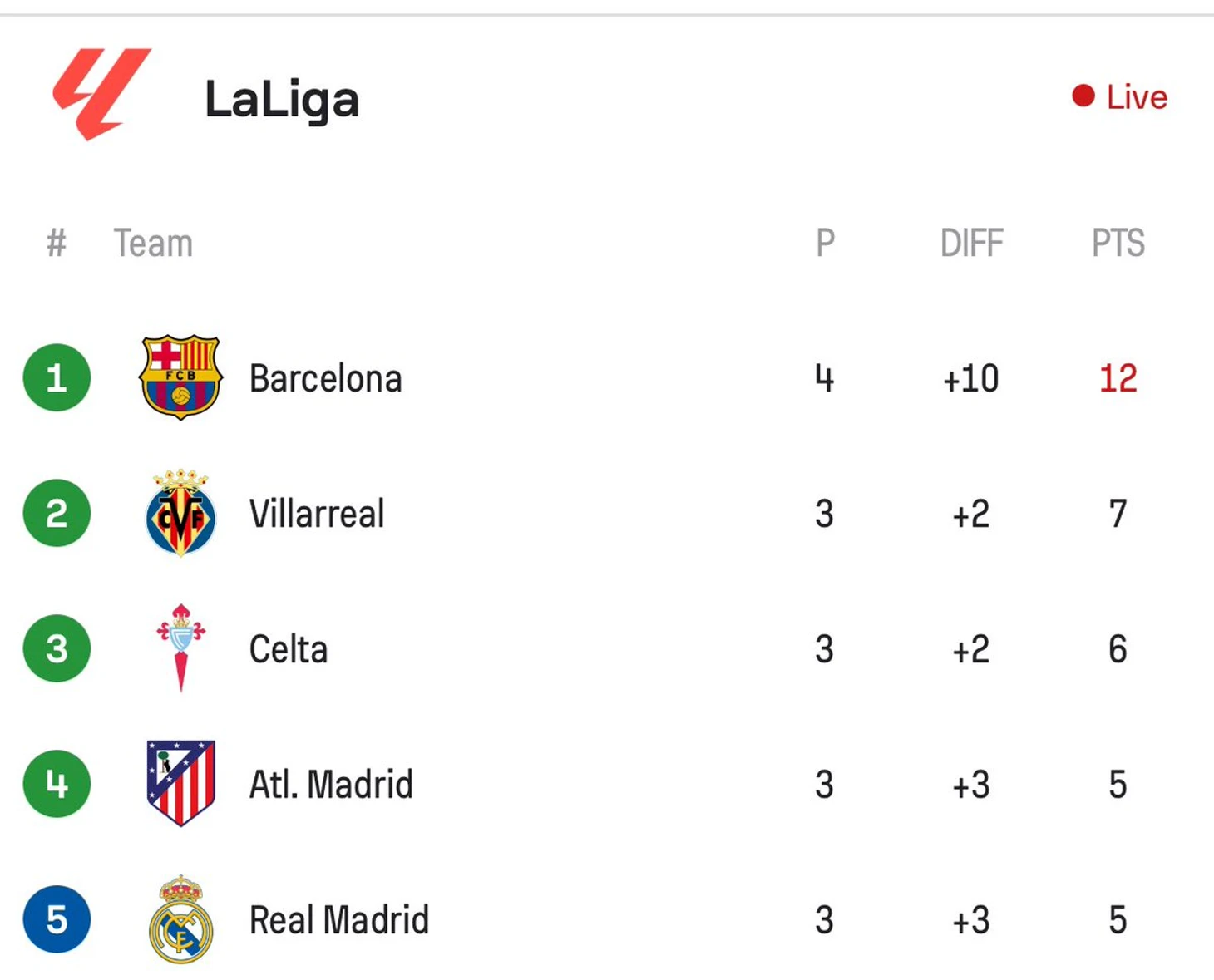Click the green position 3 badge

coord(57,648)
